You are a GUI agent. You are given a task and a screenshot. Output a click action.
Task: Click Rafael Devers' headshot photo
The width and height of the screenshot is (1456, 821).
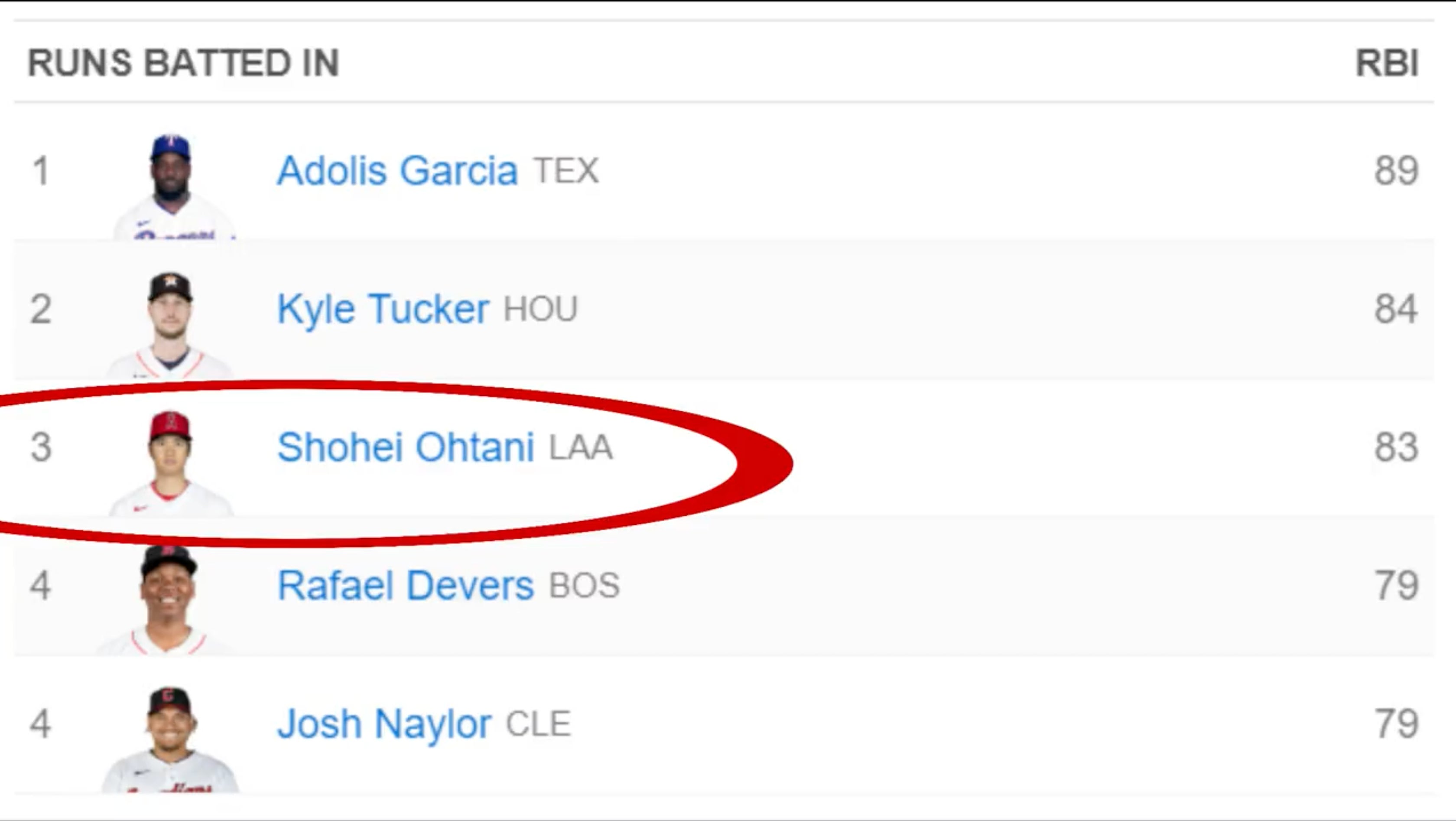pos(169,600)
